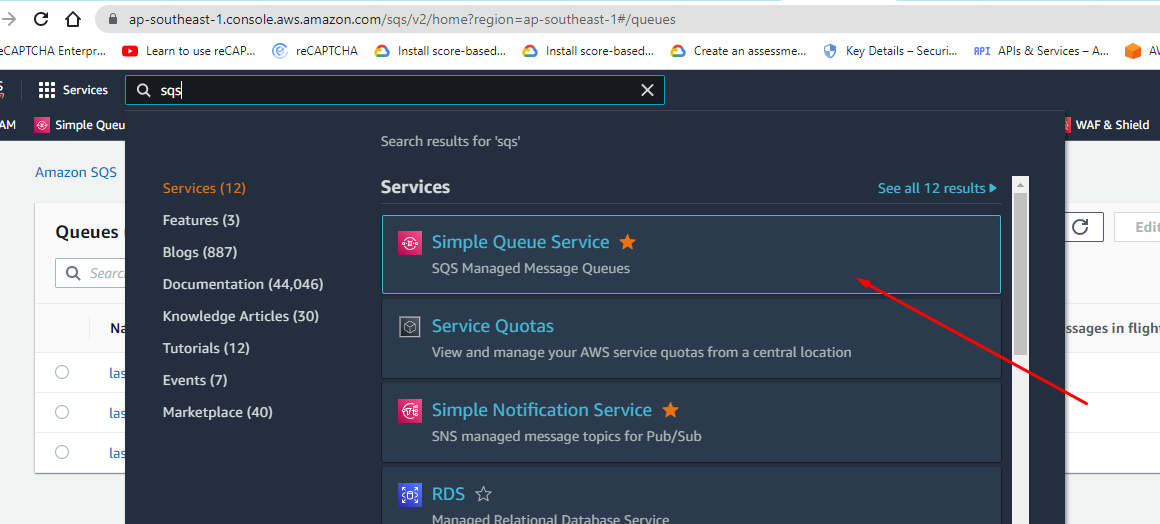The image size is (1160, 524).
Task: Click the Simple Notification Service icon
Action: tap(410, 411)
